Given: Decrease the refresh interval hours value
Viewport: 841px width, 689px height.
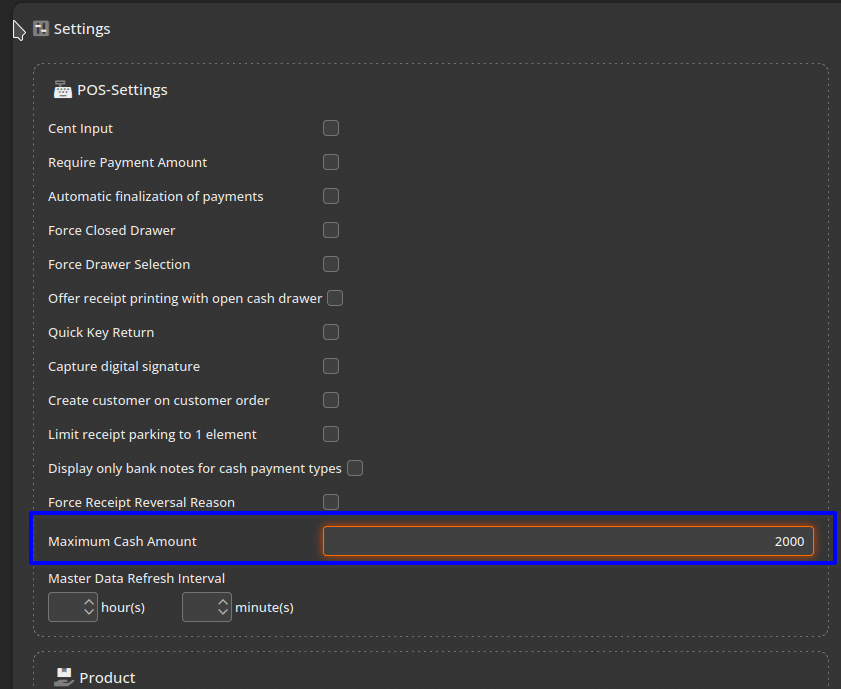Looking at the screenshot, I should pos(88,613).
